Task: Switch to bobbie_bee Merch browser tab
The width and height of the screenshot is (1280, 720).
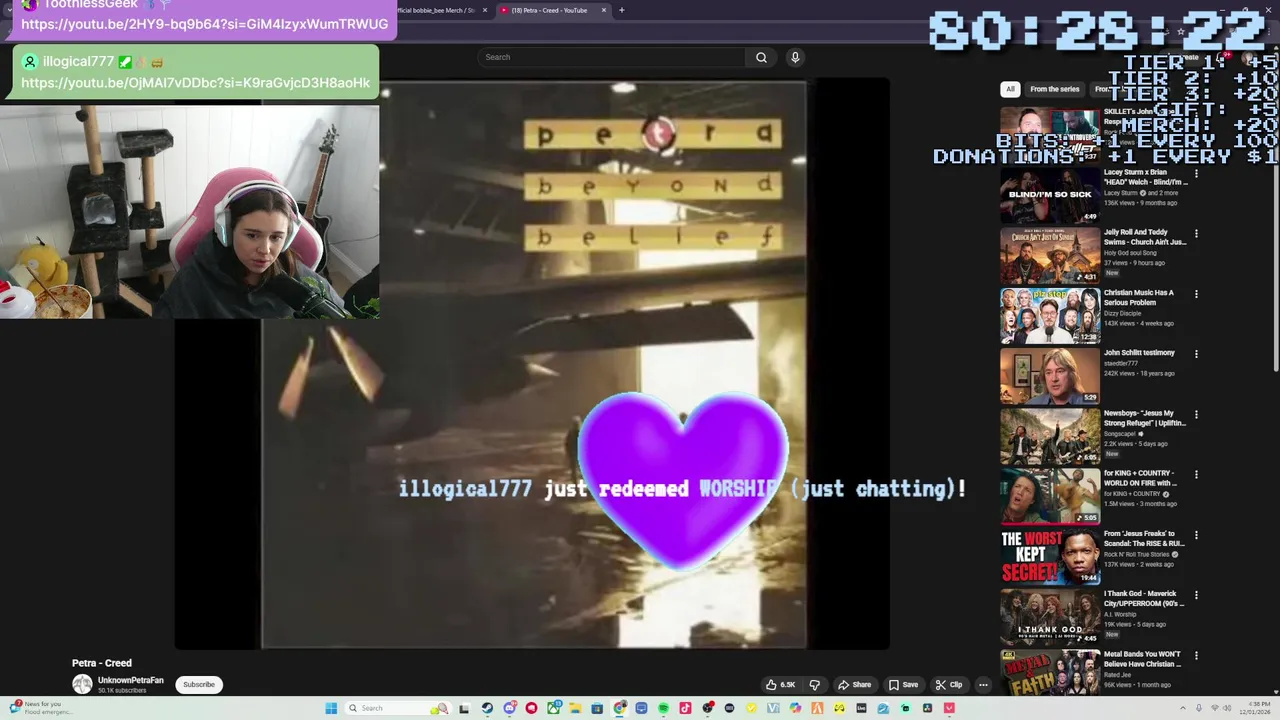Action: pyautogui.click(x=437, y=10)
